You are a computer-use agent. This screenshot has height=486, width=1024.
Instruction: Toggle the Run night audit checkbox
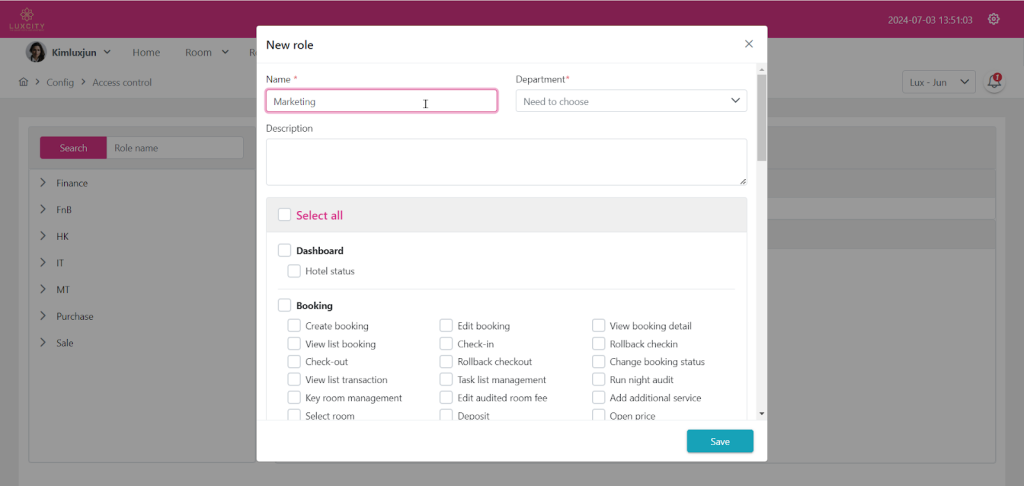(598, 380)
